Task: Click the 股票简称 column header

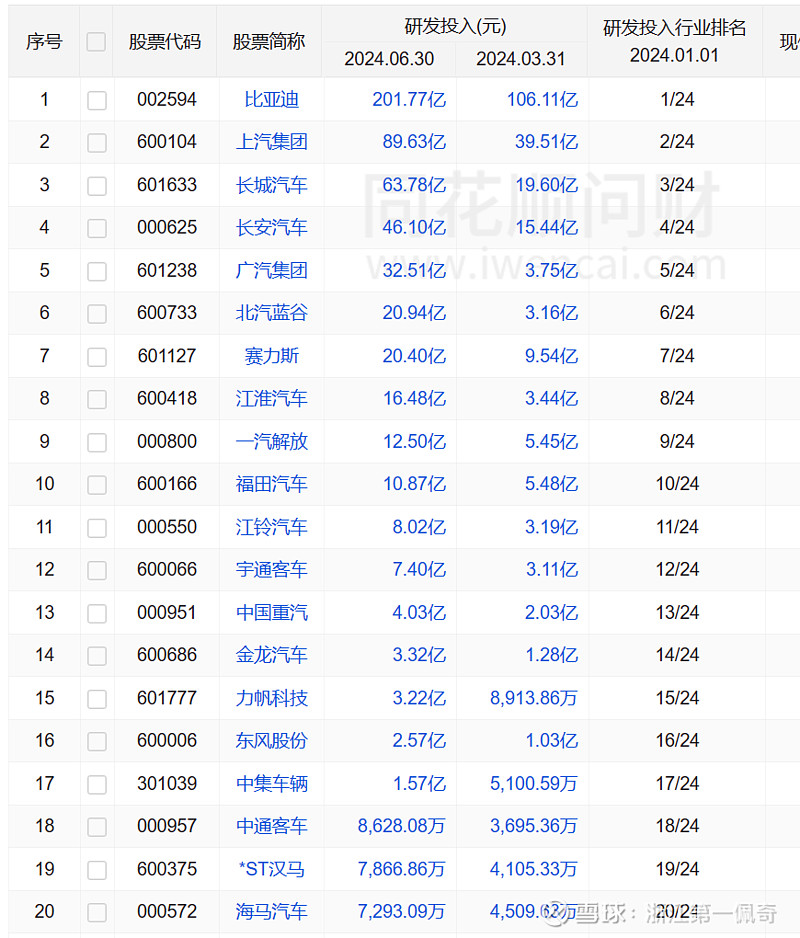Action: pyautogui.click(x=269, y=42)
